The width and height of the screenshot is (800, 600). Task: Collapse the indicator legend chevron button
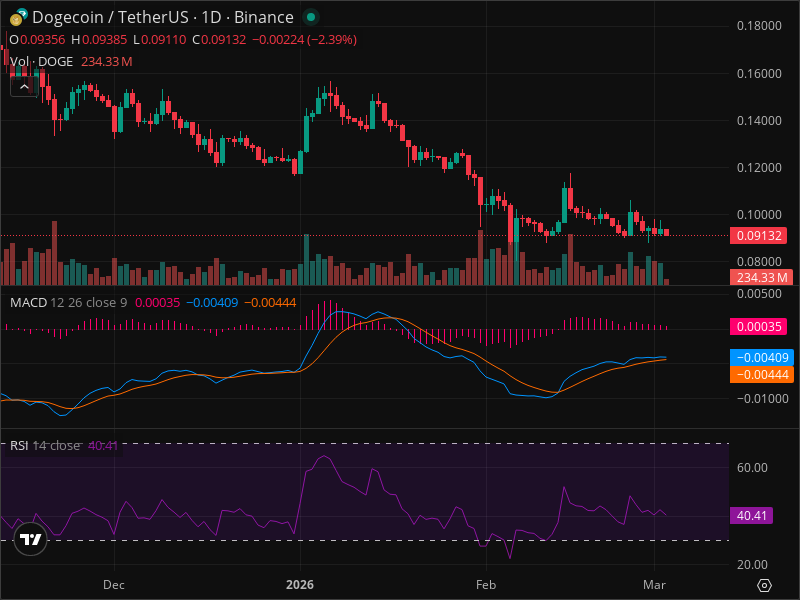click(24, 87)
